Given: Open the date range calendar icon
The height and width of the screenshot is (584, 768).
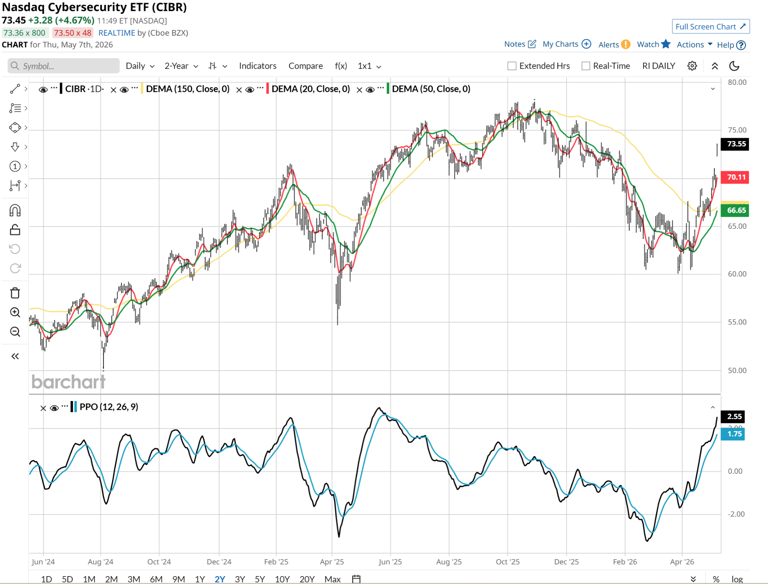Looking at the screenshot, I should (x=356, y=579).
